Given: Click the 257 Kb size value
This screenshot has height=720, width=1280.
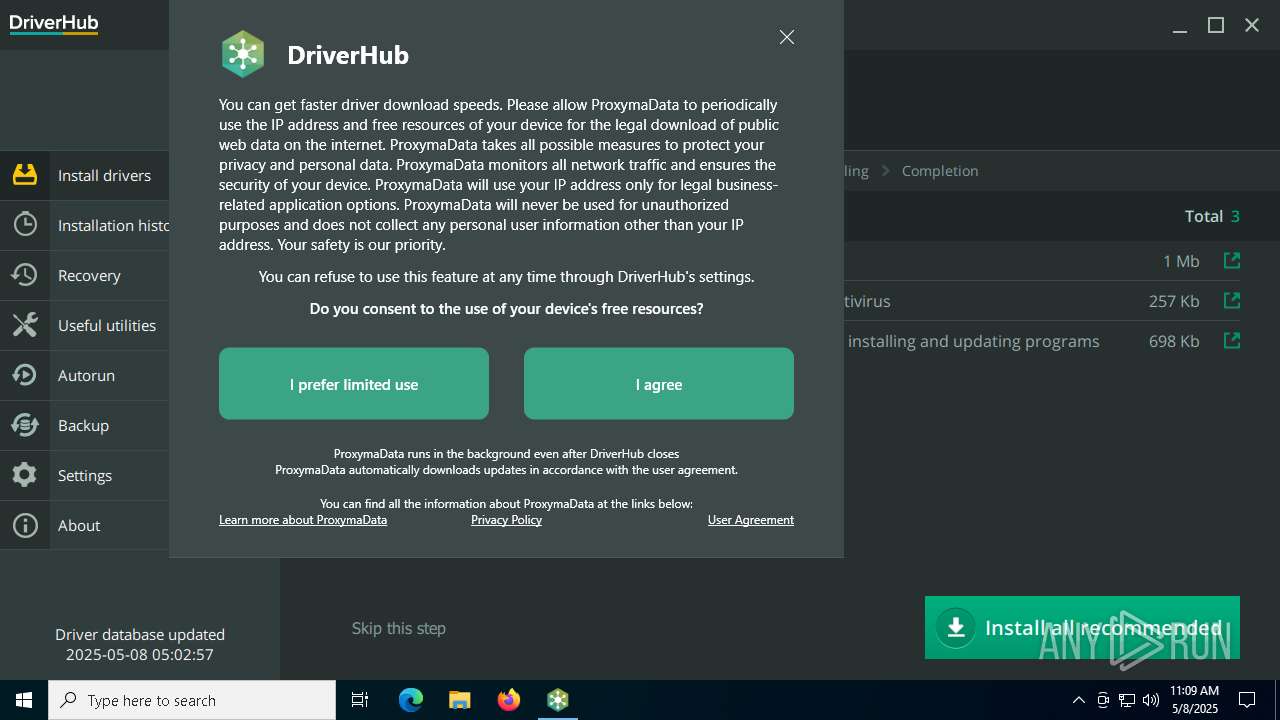Looking at the screenshot, I should pos(1174,301).
